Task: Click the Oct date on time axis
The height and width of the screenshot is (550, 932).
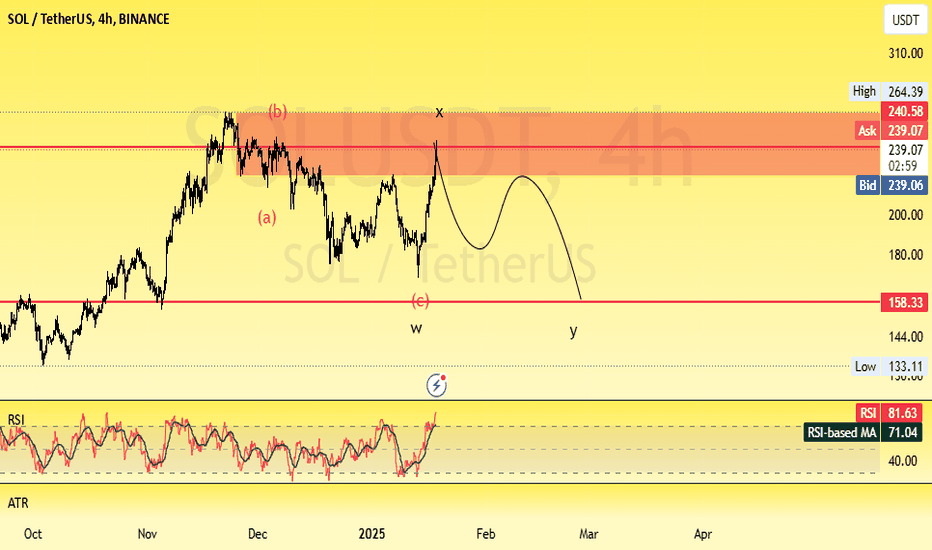Action: tap(33, 534)
